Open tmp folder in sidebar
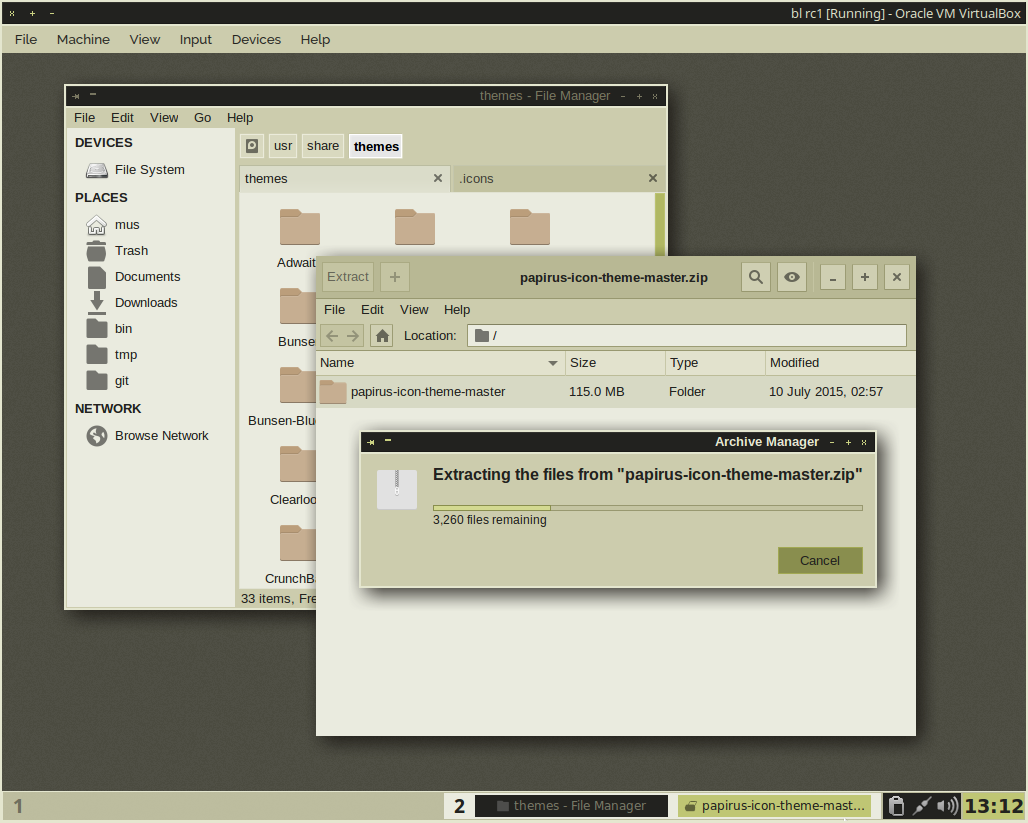The height and width of the screenshot is (823, 1028). (126, 355)
